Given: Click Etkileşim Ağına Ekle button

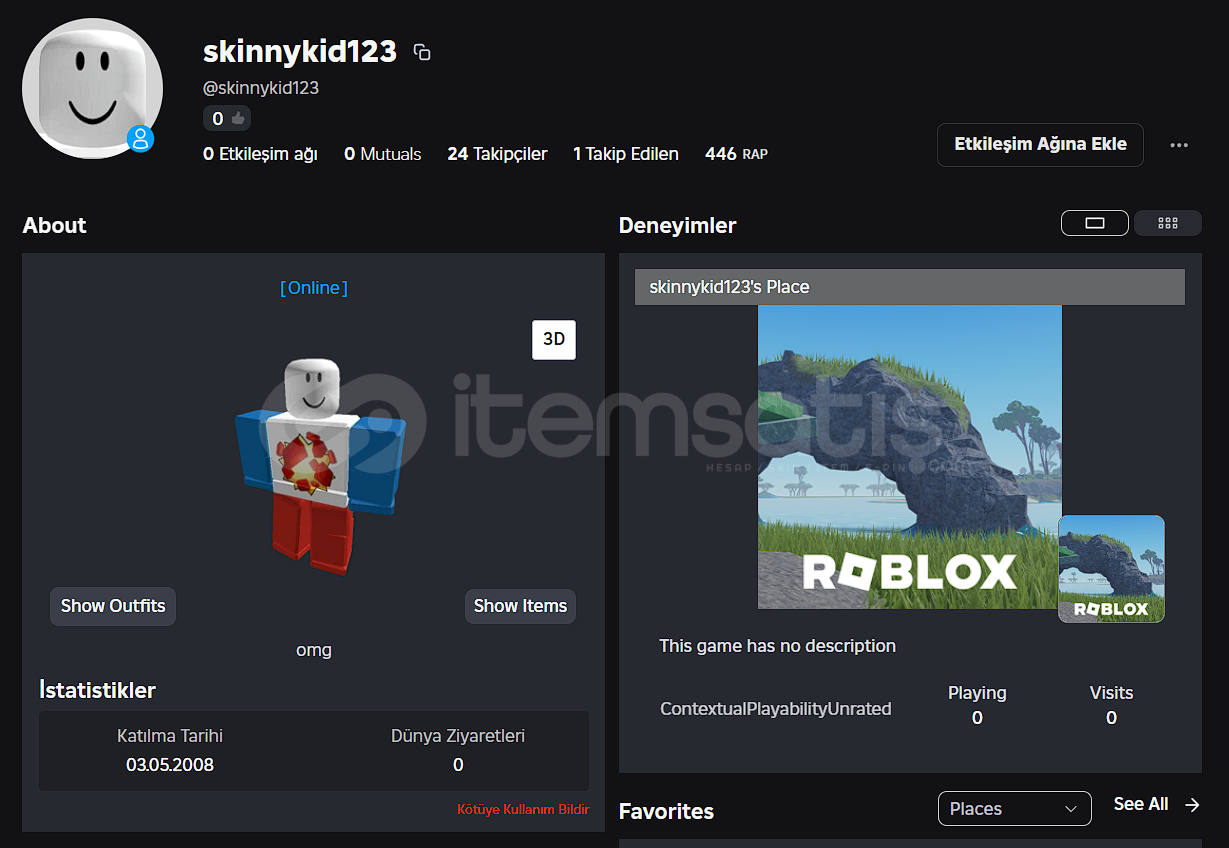Looking at the screenshot, I should coord(1040,144).
